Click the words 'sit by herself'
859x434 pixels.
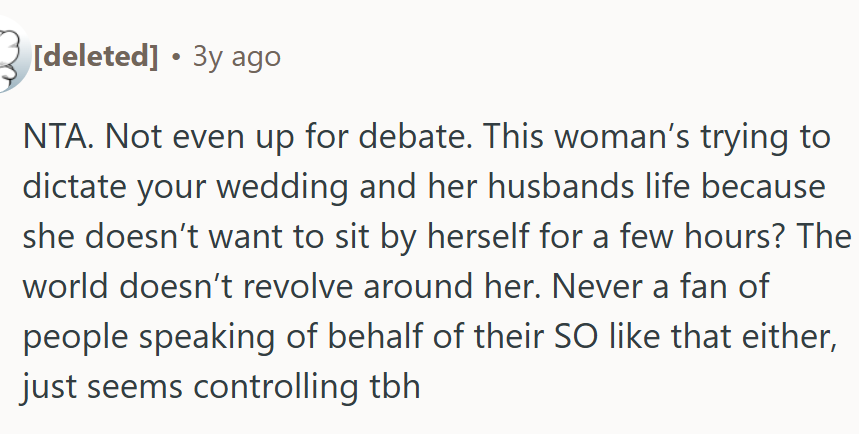(392, 239)
